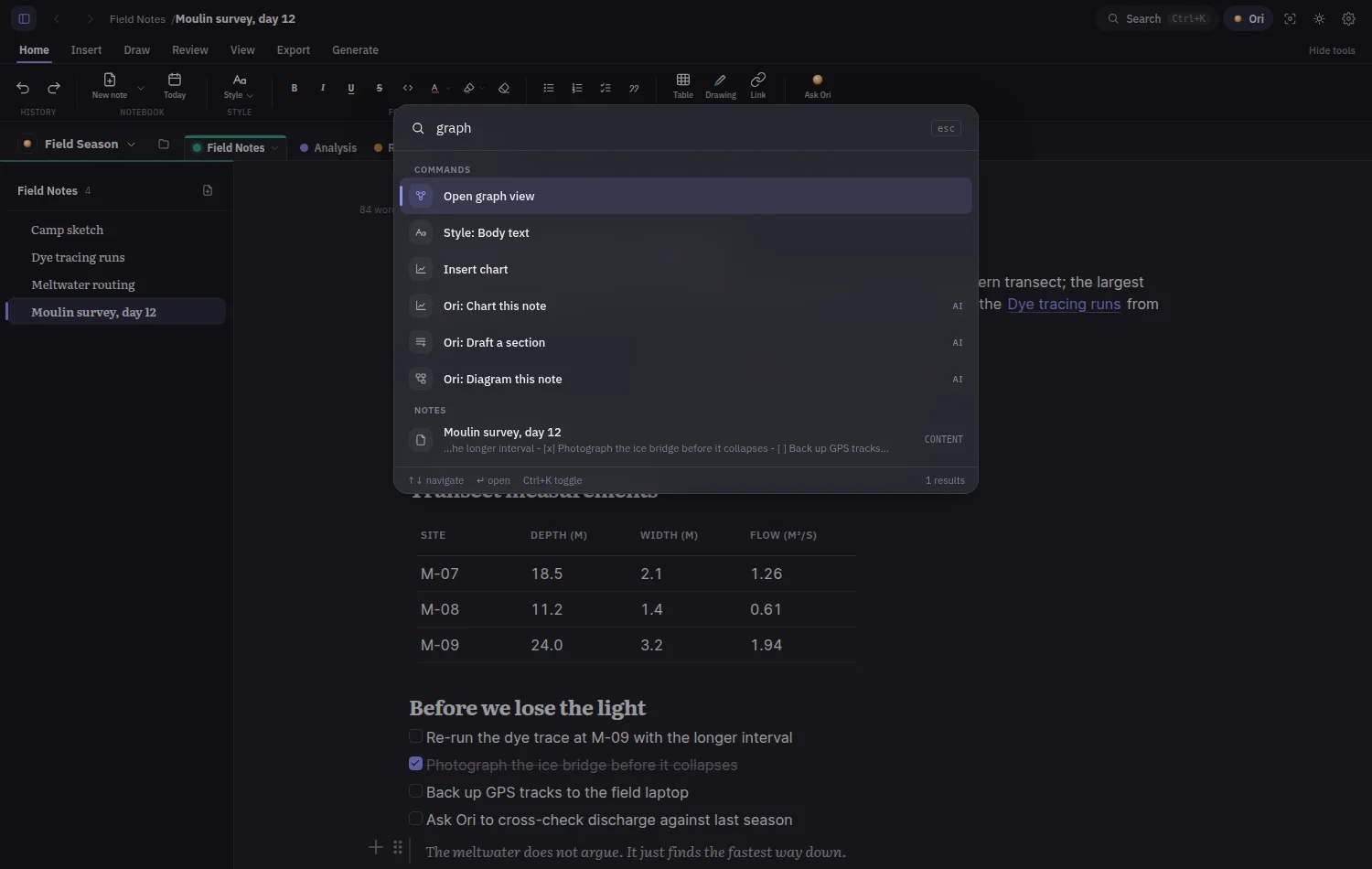The image size is (1372, 869).
Task: Create a new note
Action: click(110, 86)
